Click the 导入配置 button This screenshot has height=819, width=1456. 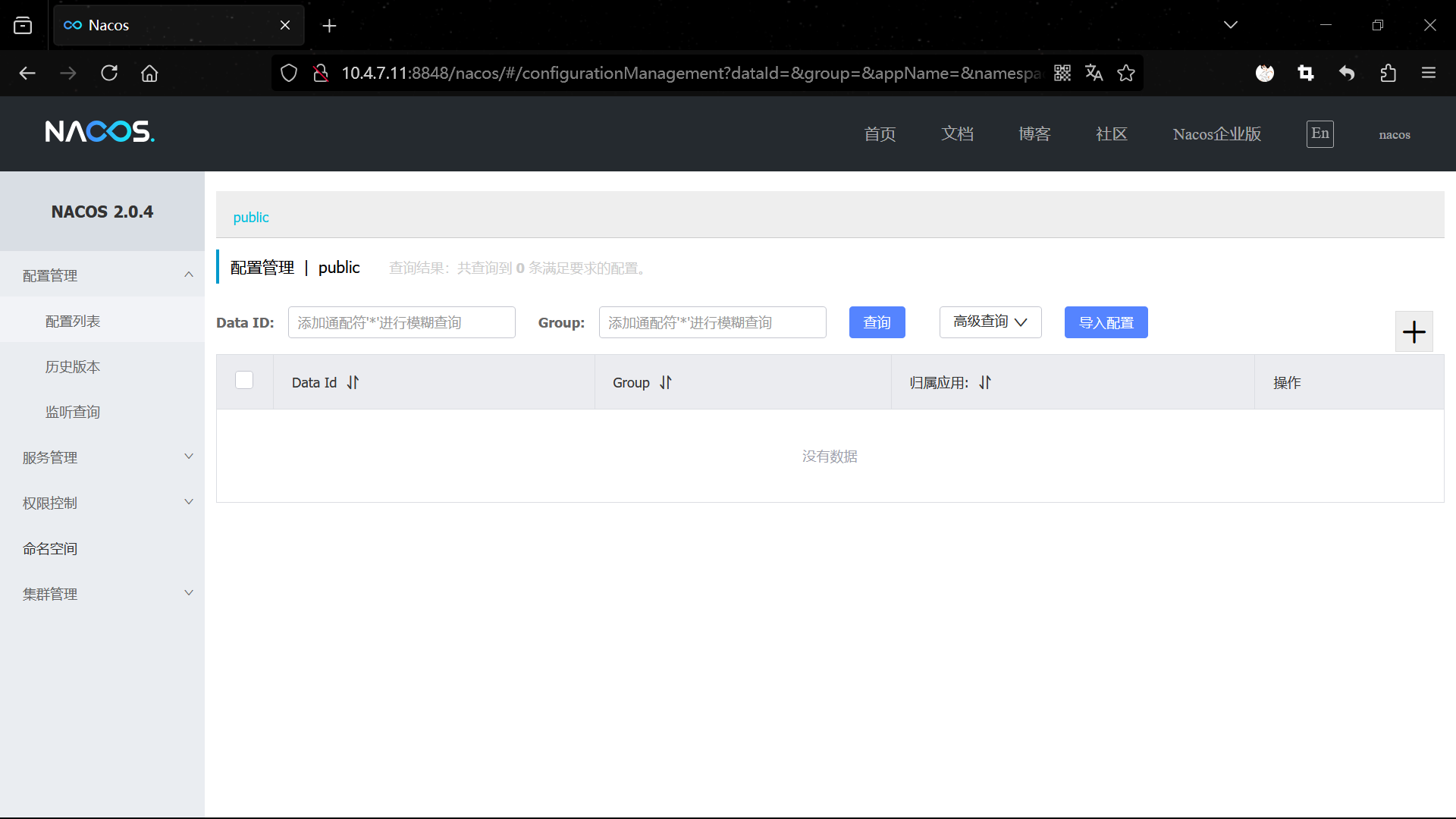[x=1106, y=322]
